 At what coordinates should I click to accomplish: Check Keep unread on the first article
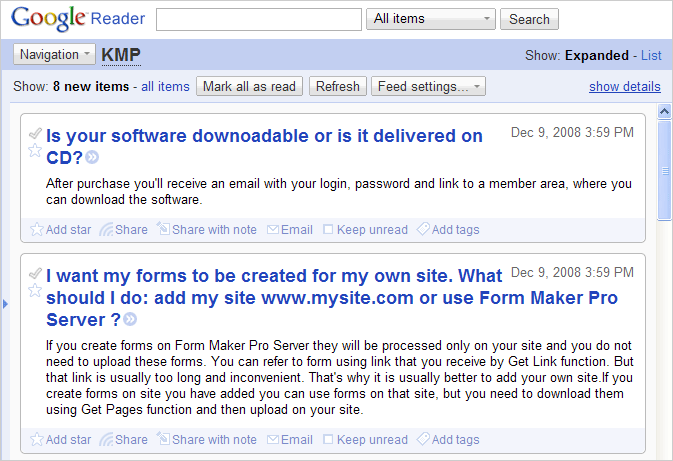pyautogui.click(x=328, y=230)
